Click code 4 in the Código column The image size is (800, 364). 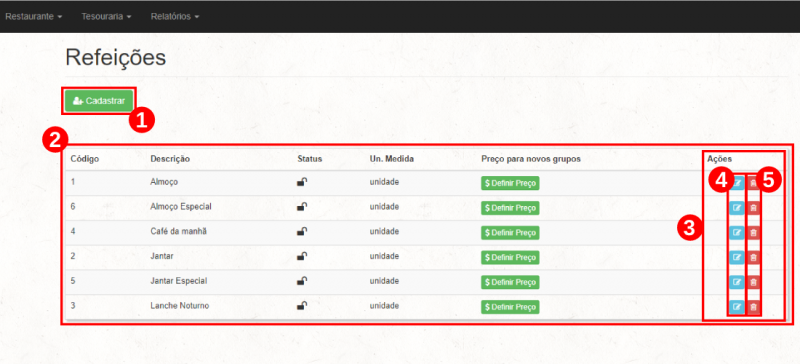73,231
